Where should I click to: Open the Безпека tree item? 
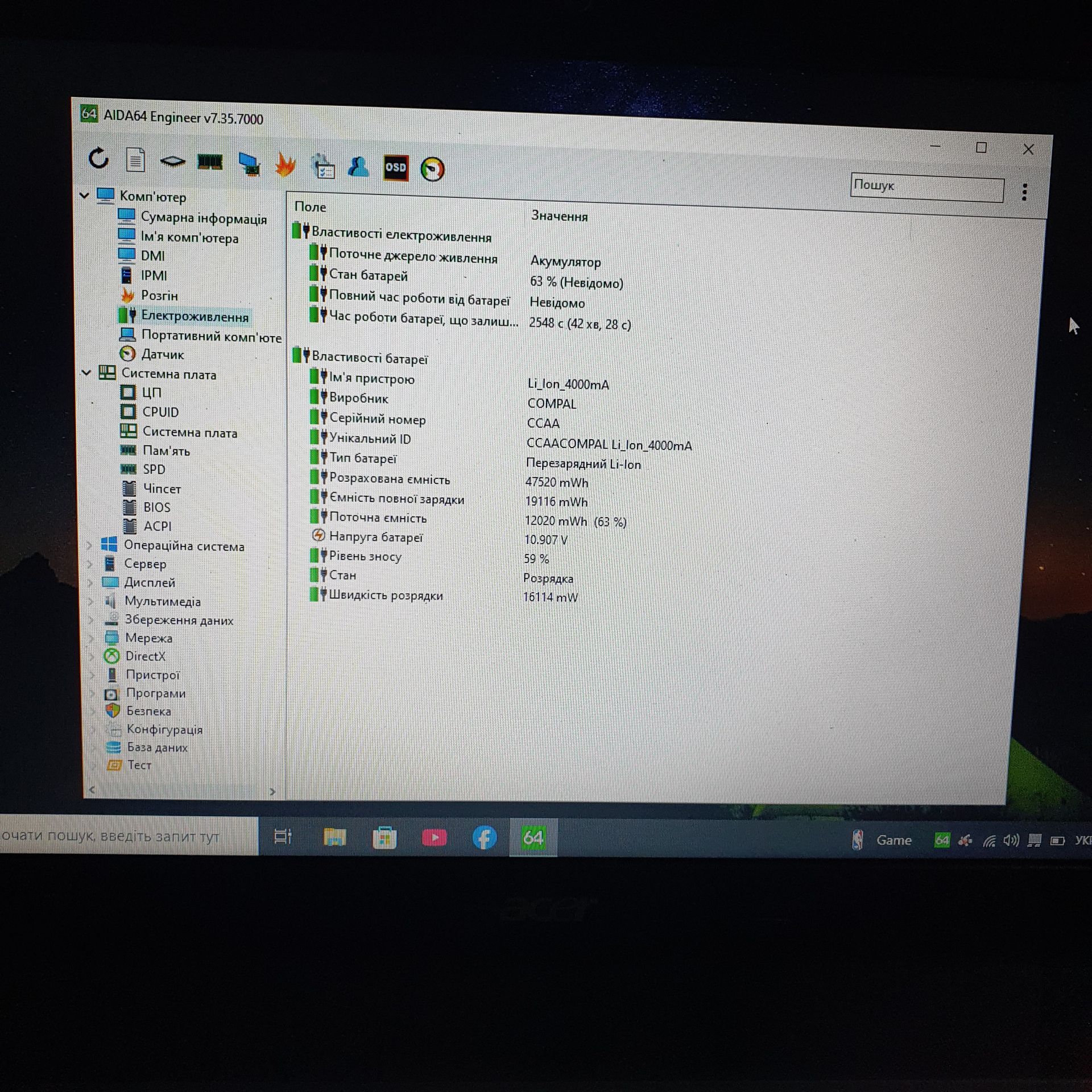[x=148, y=711]
